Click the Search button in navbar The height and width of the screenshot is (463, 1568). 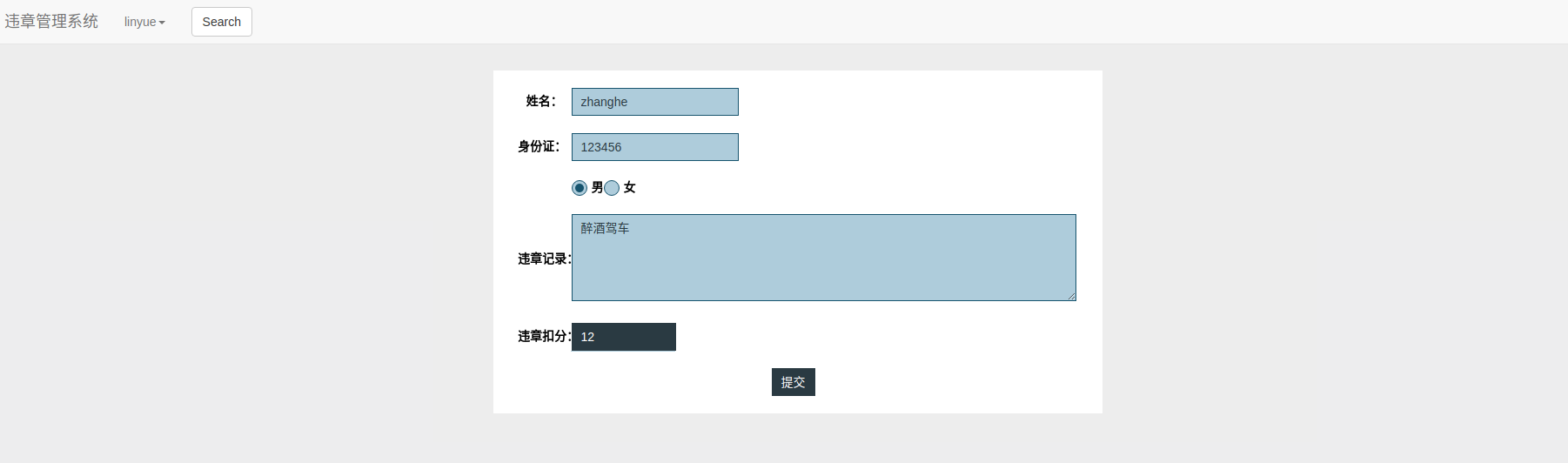click(x=222, y=22)
